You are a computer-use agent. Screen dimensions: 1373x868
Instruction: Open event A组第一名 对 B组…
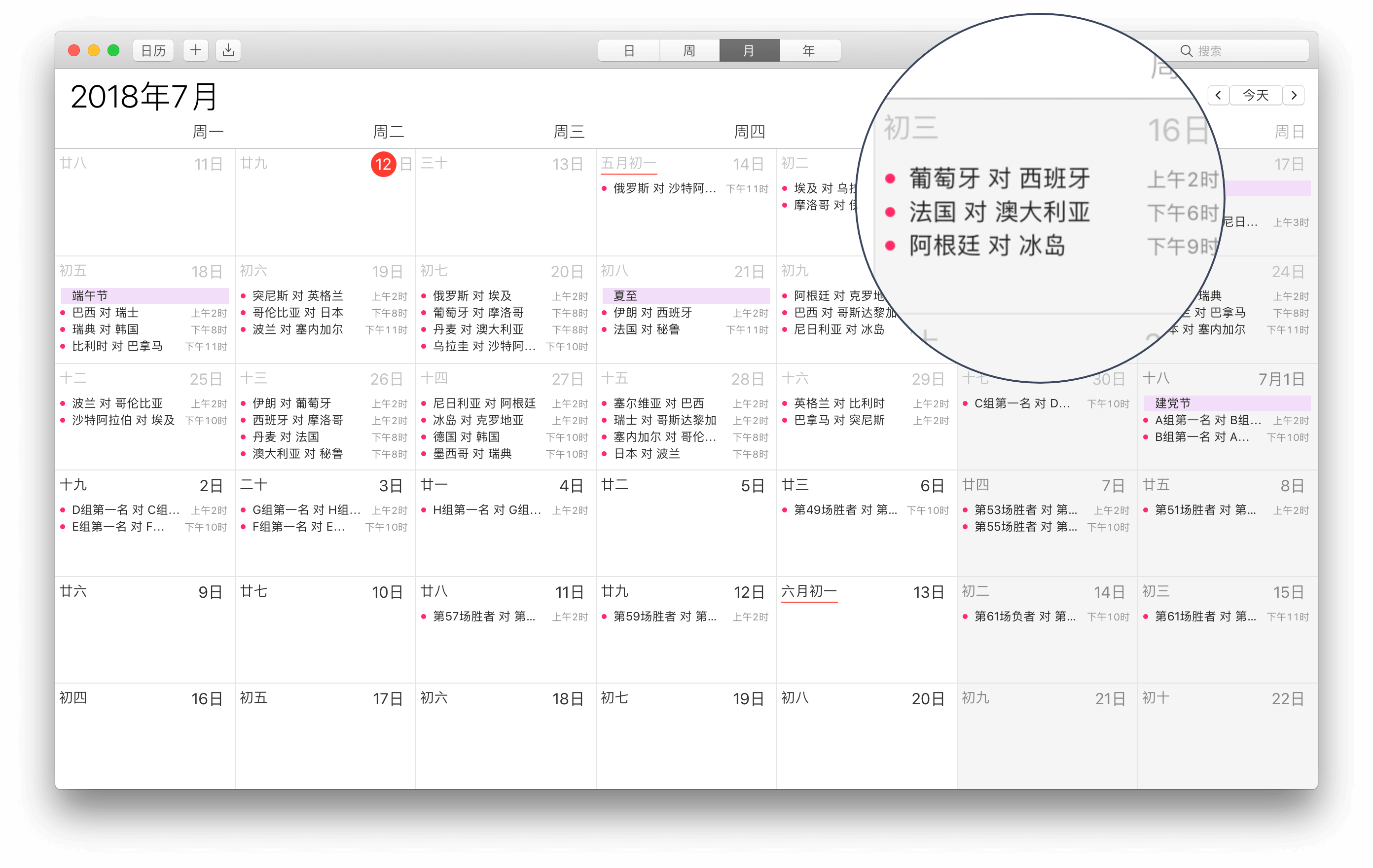[1227, 420]
